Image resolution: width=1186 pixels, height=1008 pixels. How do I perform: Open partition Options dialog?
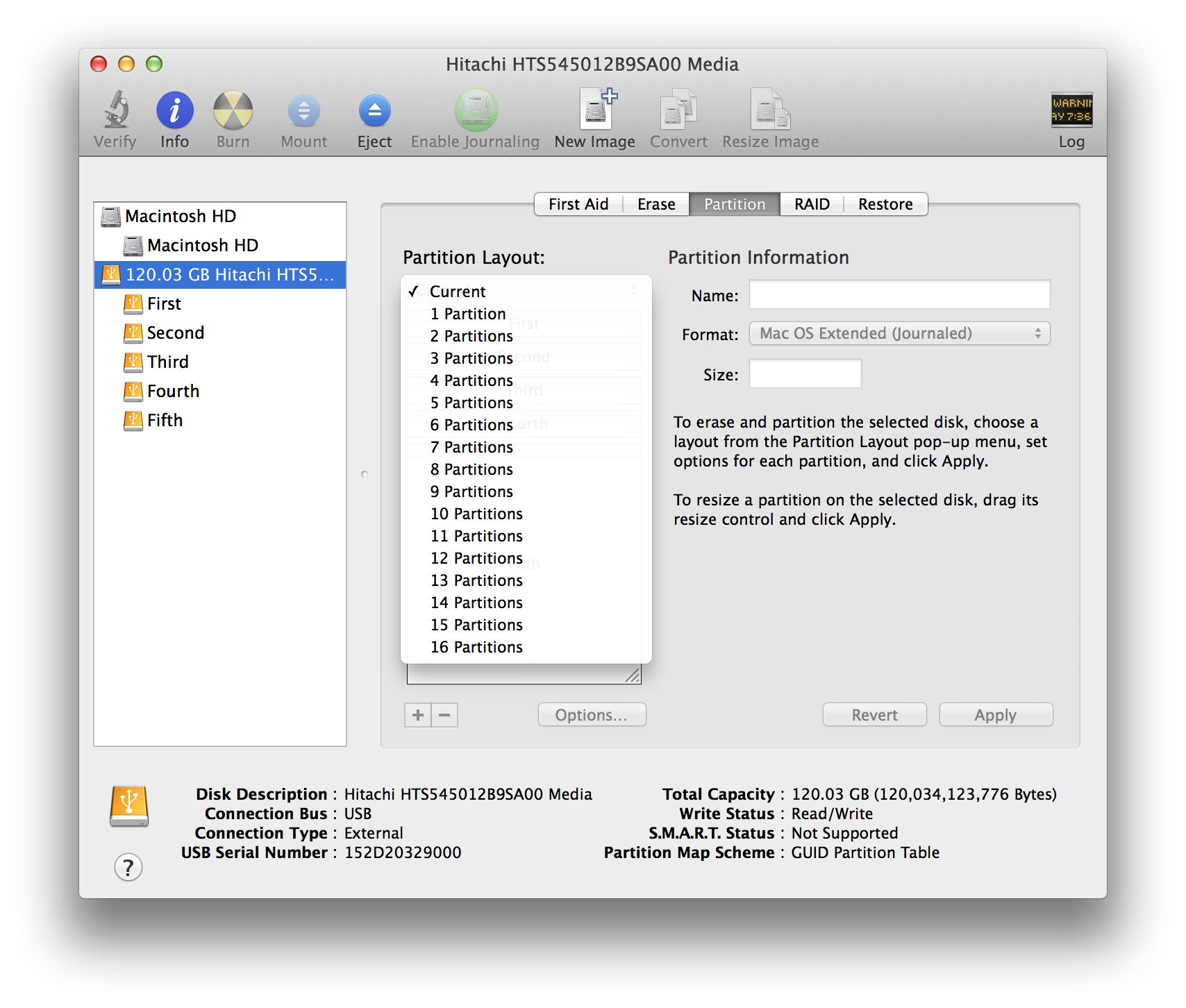pos(592,715)
